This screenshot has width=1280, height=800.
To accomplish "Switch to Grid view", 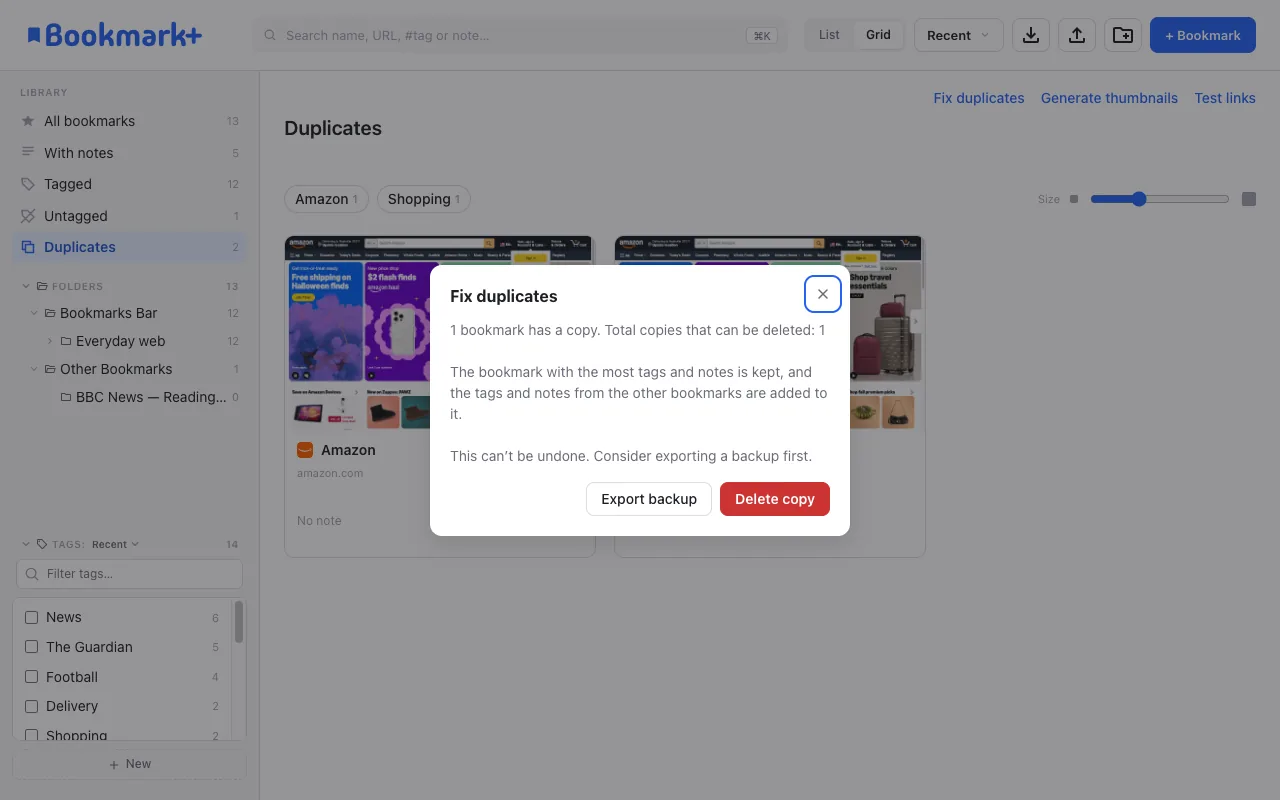I will coord(878,35).
